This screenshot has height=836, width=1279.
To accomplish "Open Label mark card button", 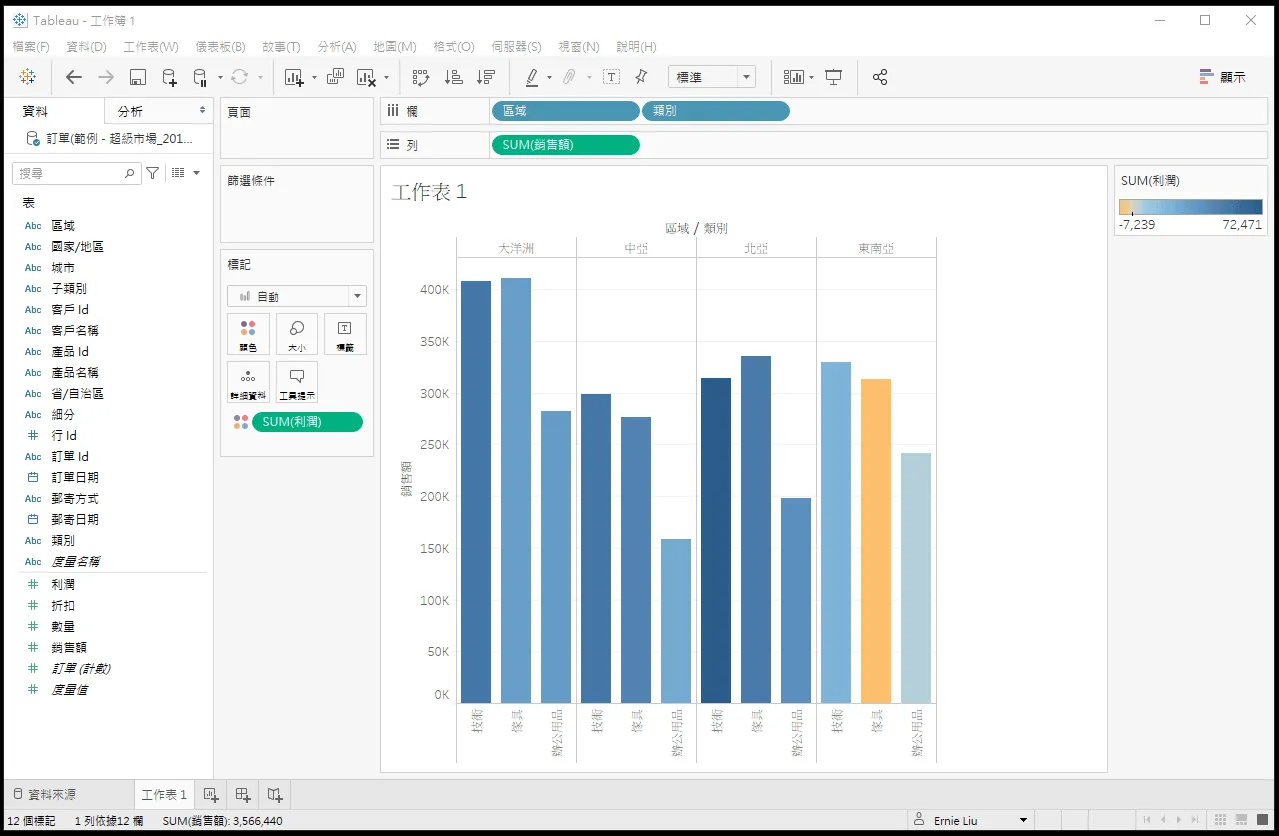I will (x=345, y=334).
